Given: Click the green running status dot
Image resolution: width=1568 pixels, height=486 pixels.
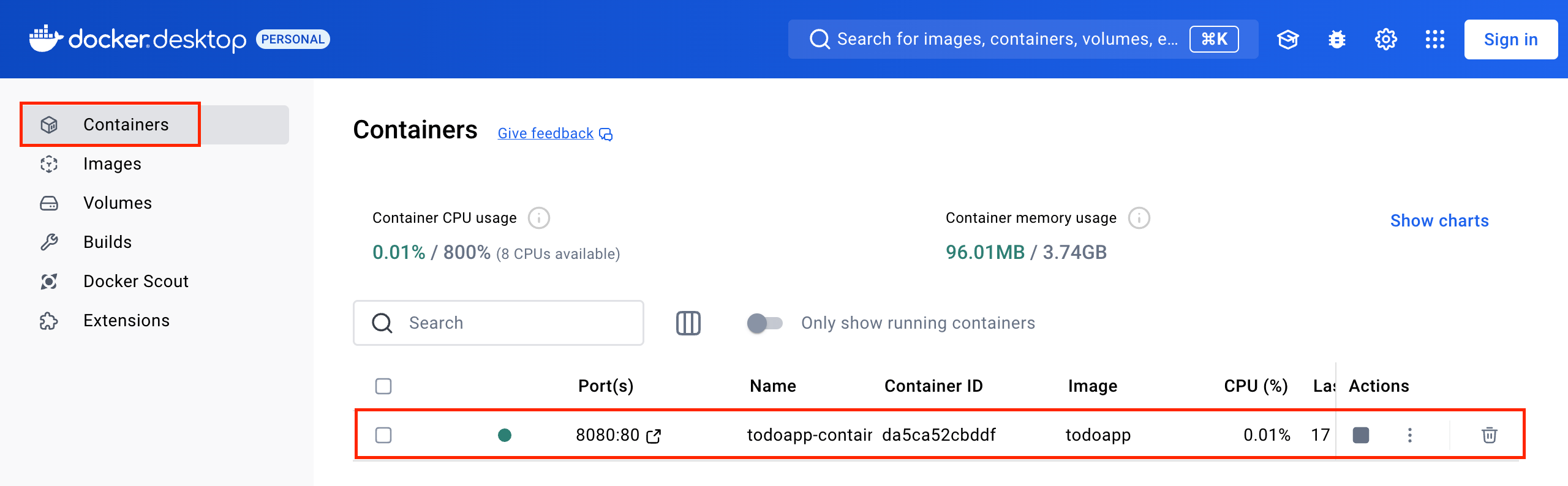Looking at the screenshot, I should (505, 435).
